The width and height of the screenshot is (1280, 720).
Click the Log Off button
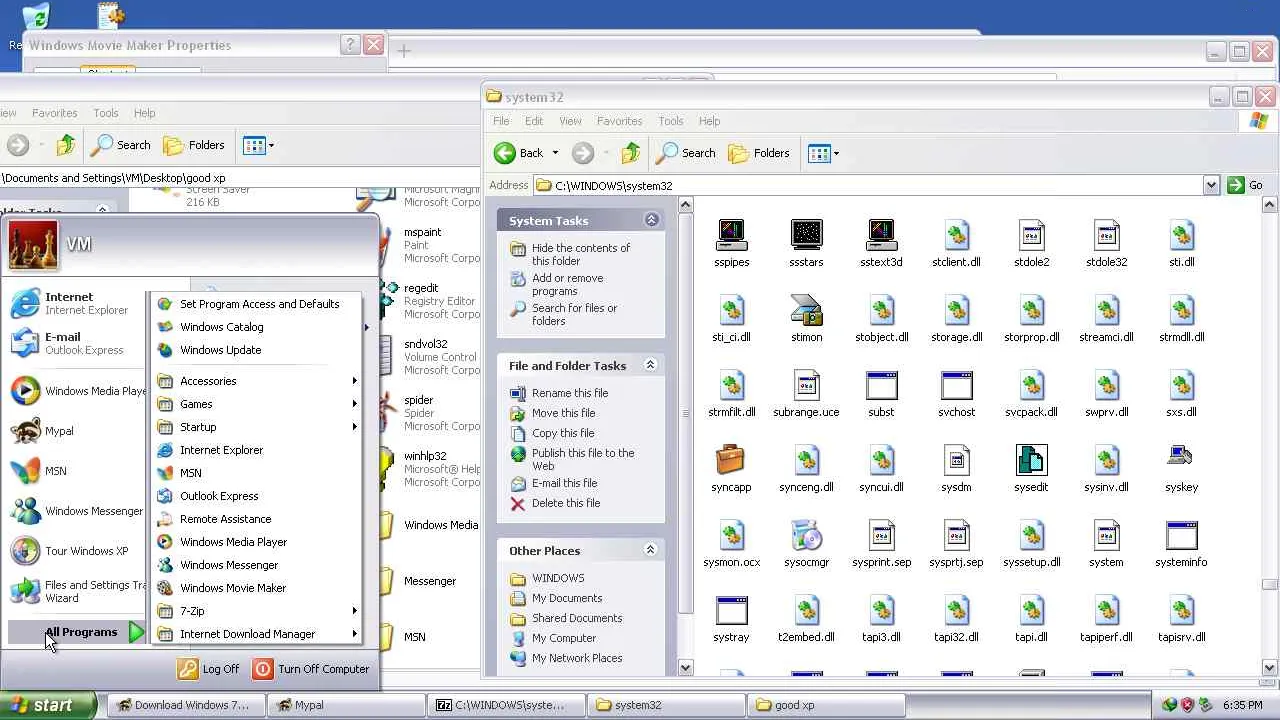(x=208, y=669)
